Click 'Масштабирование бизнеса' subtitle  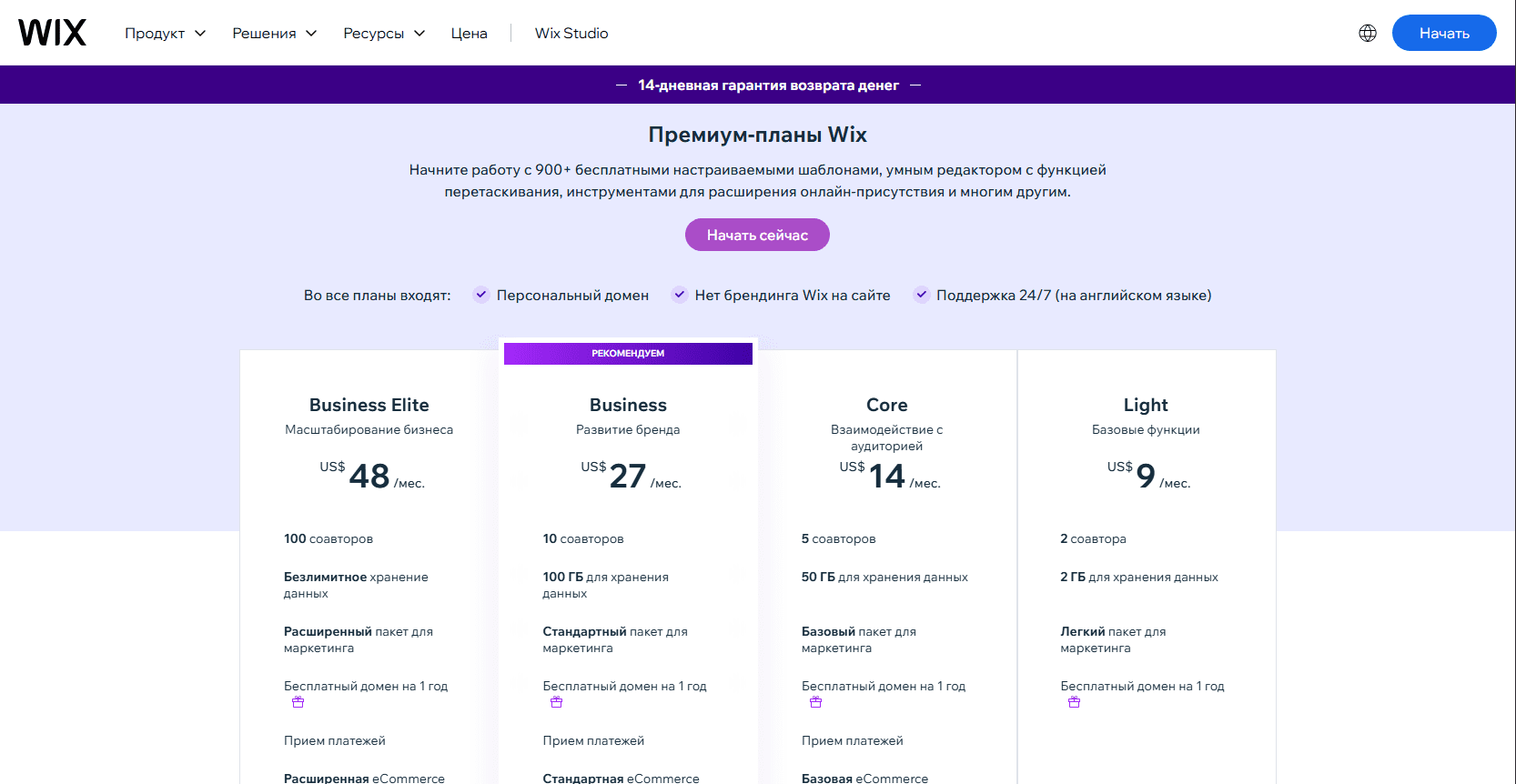click(x=369, y=429)
